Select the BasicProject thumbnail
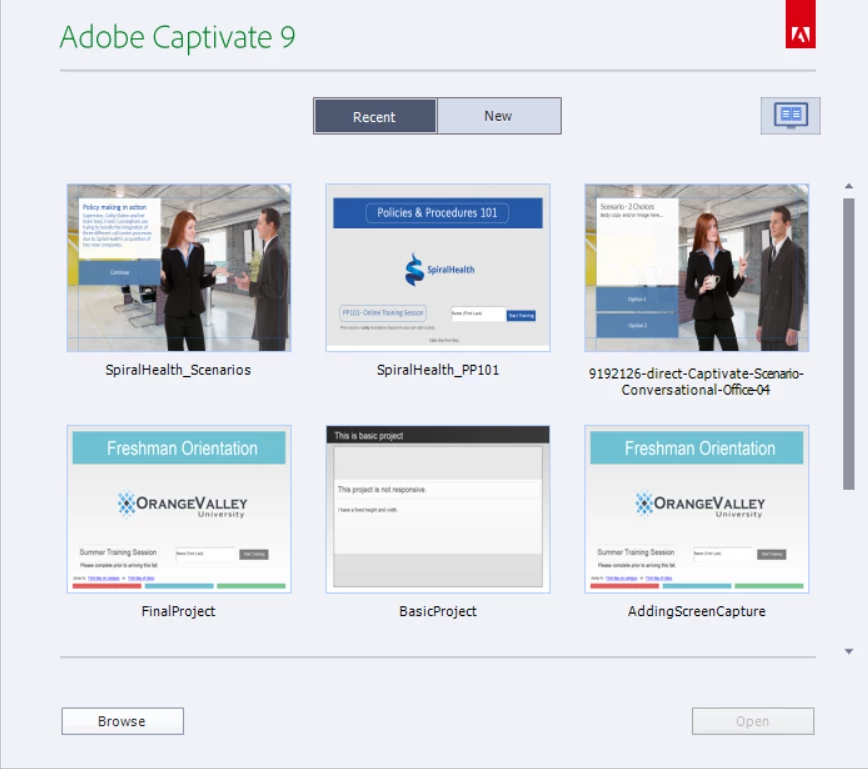868x769 pixels. click(x=438, y=509)
